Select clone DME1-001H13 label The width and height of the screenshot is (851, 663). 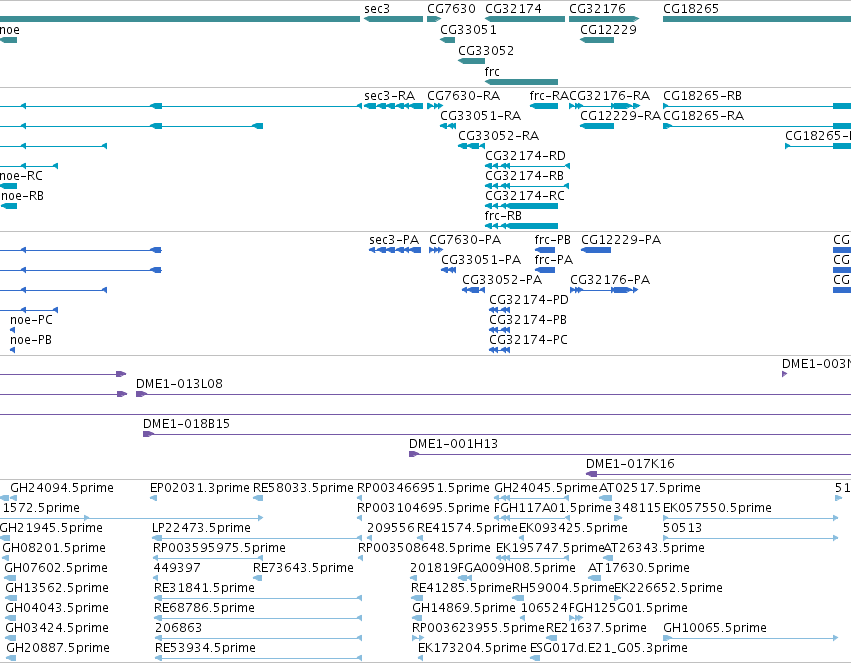pos(453,444)
